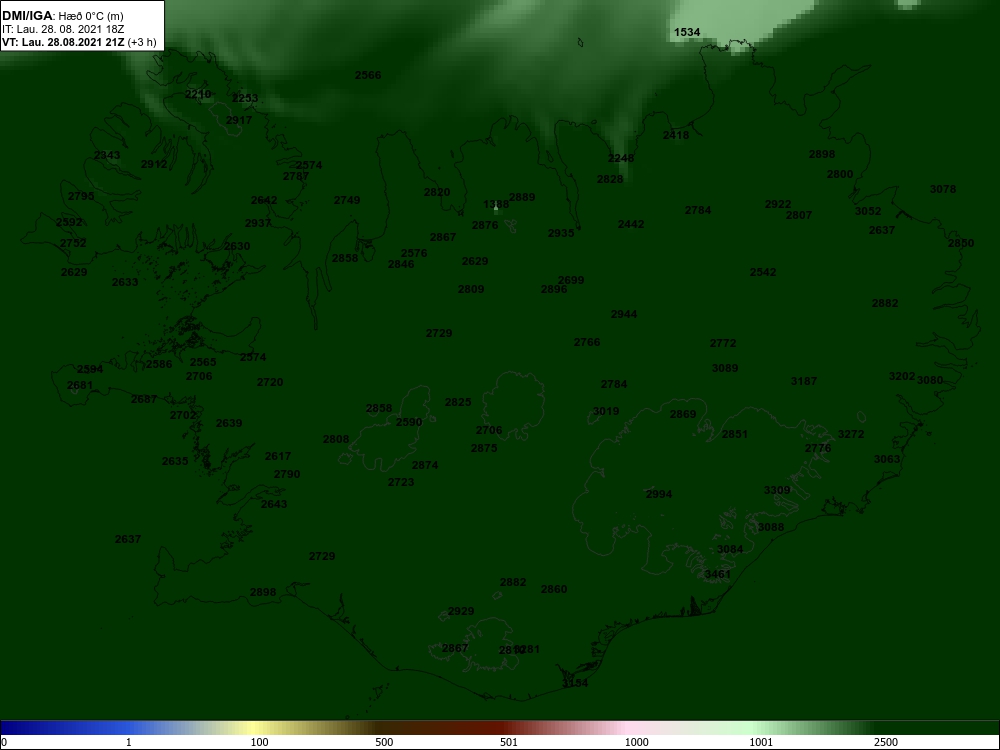Click the 2681 map value
This screenshot has height=750, width=1000.
[80, 385]
